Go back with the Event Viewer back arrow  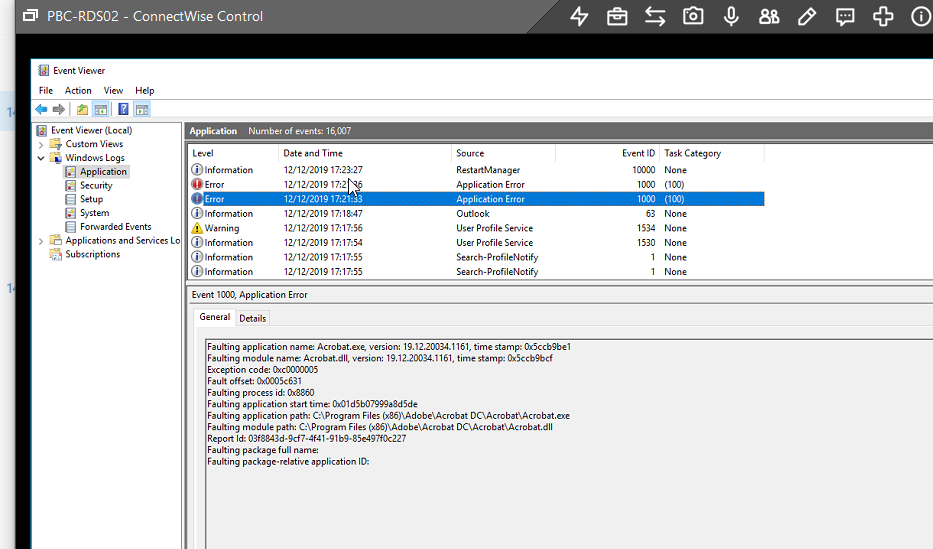pyautogui.click(x=41, y=109)
